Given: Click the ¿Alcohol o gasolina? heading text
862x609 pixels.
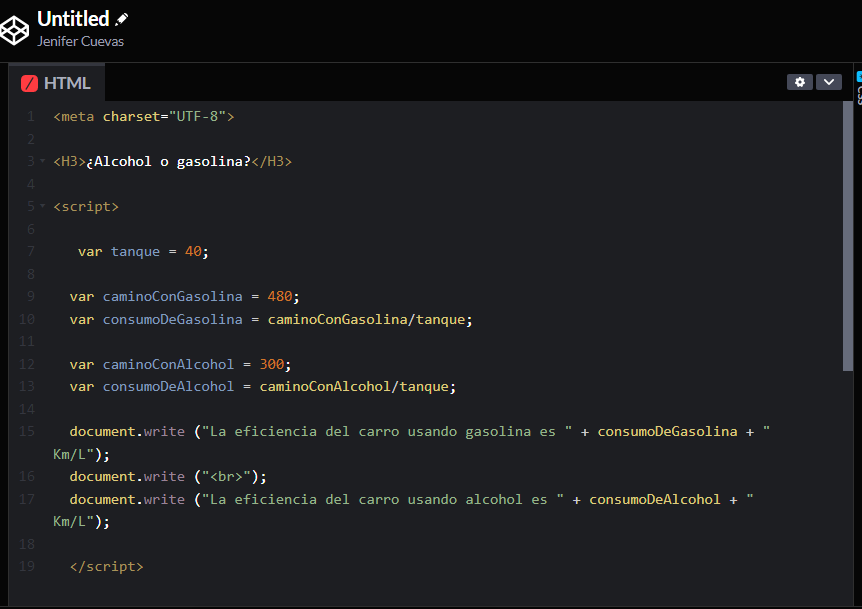Looking at the screenshot, I should tap(168, 162).
